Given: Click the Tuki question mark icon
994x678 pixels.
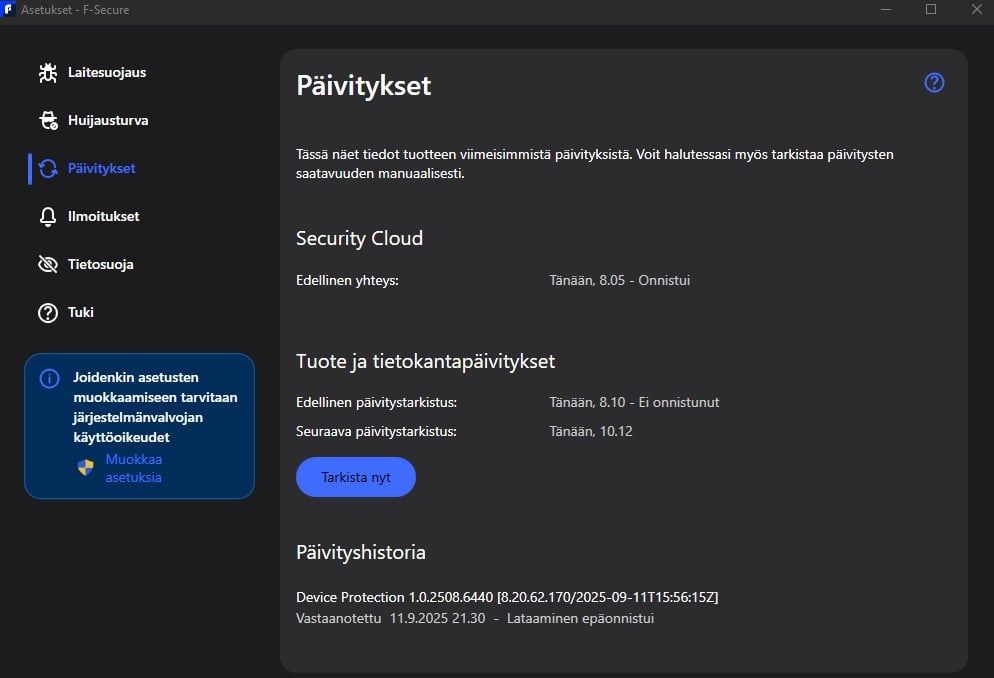Looking at the screenshot, I should point(48,313).
